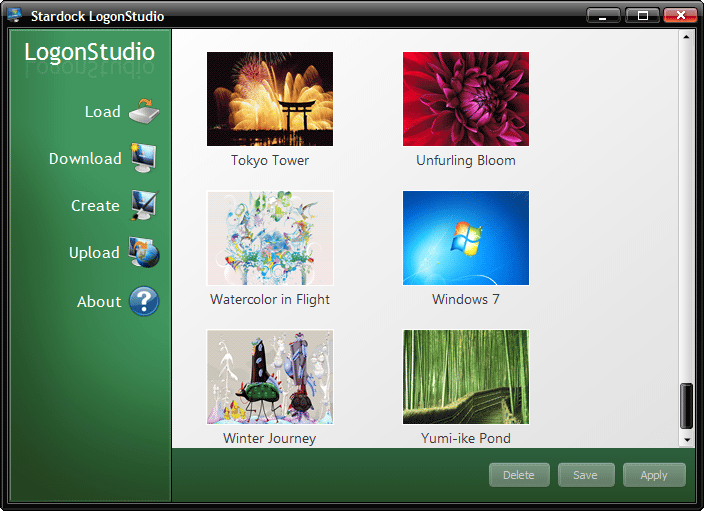Click the Delete button

519,475
